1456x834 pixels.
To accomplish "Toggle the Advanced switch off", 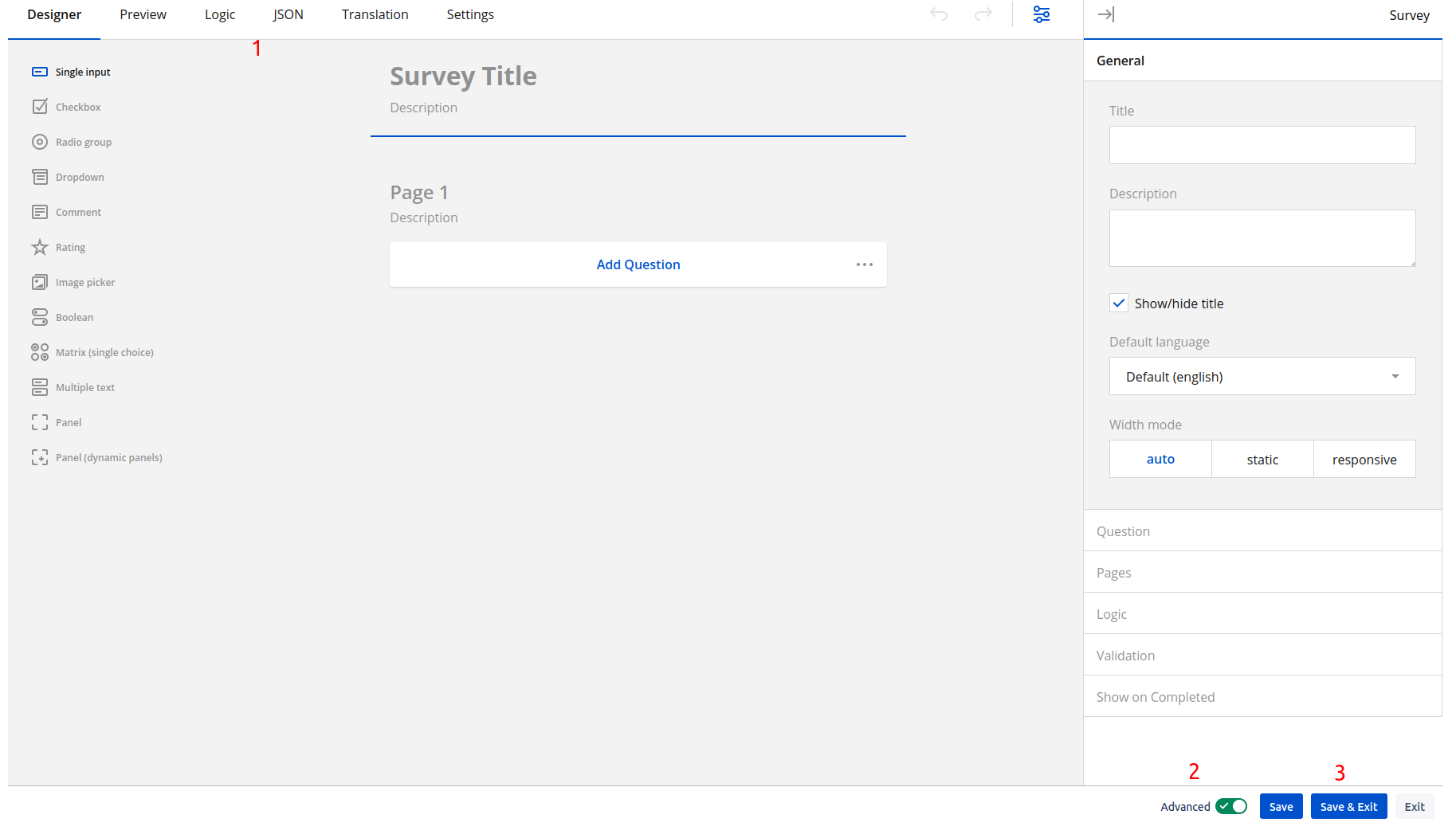I will 1231,806.
